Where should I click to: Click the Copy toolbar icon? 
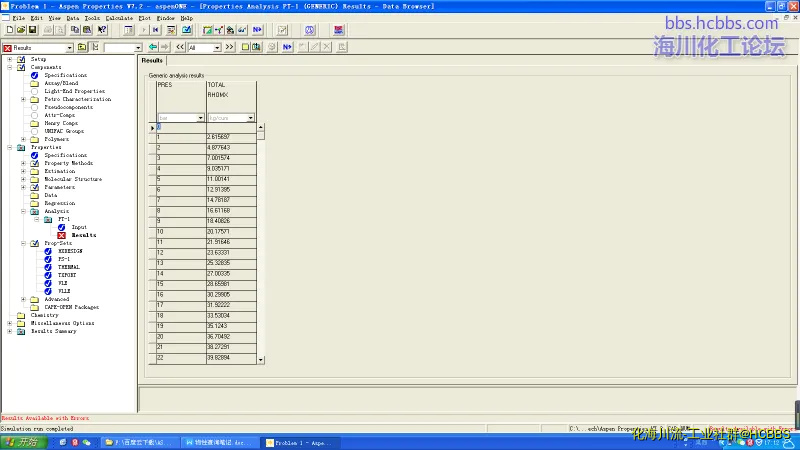tap(75, 30)
